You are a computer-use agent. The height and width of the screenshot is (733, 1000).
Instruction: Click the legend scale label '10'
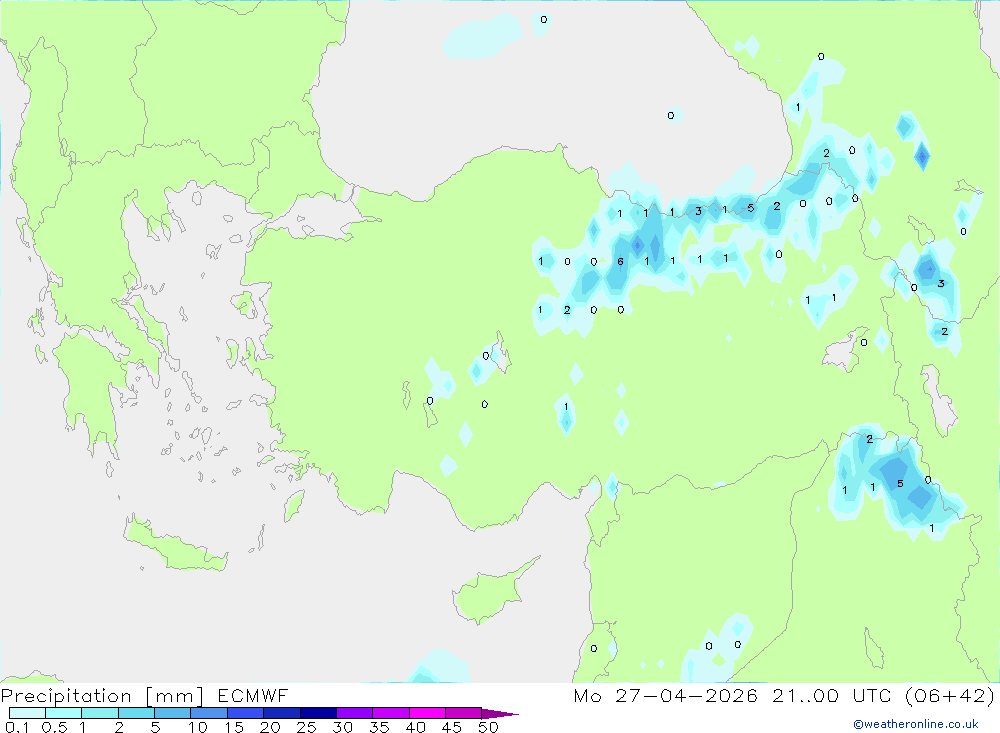tap(197, 727)
